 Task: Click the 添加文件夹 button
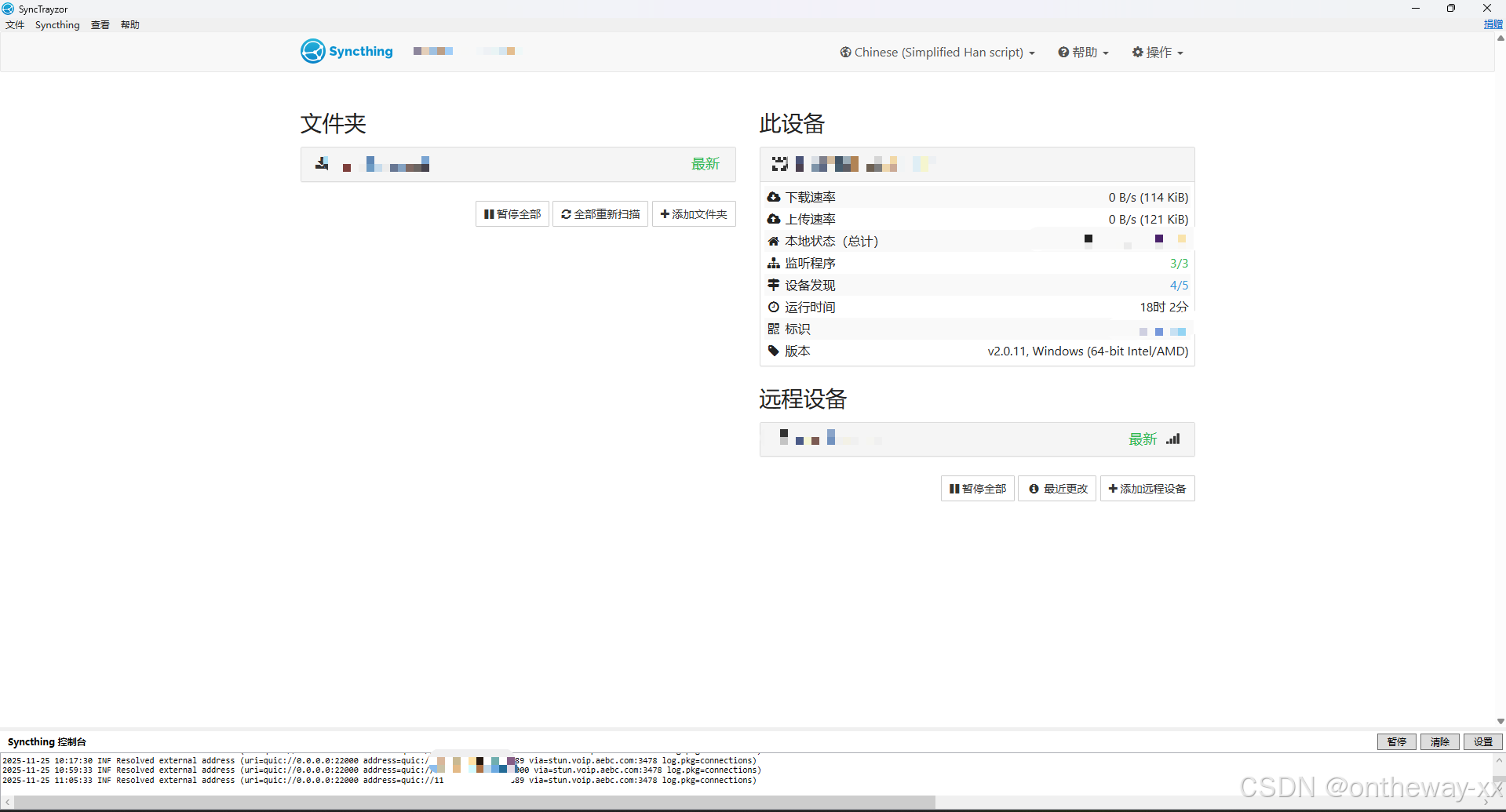[x=694, y=213]
